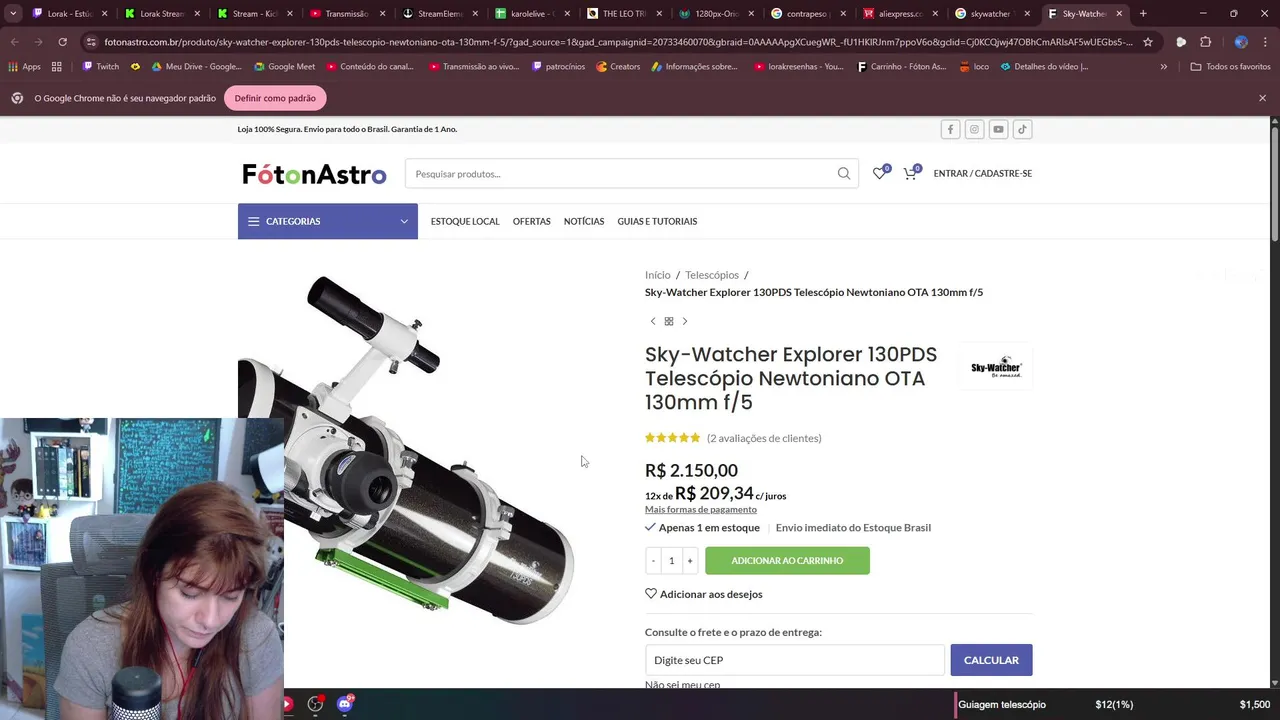The image size is (1280, 720).
Task: Show more bookmarks chevron
Action: pos(1163,67)
